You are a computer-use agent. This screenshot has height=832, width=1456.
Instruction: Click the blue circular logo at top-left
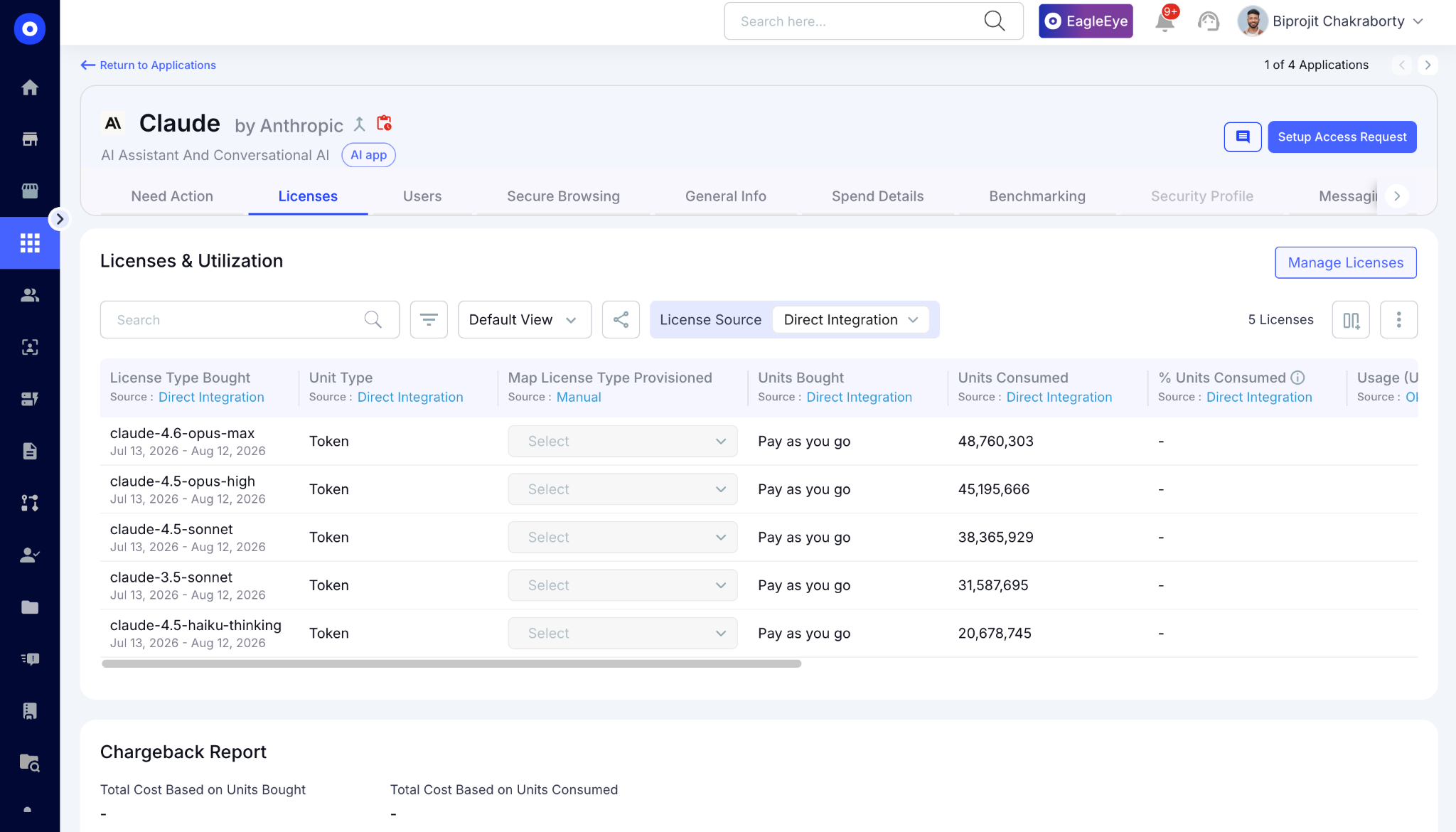30,28
